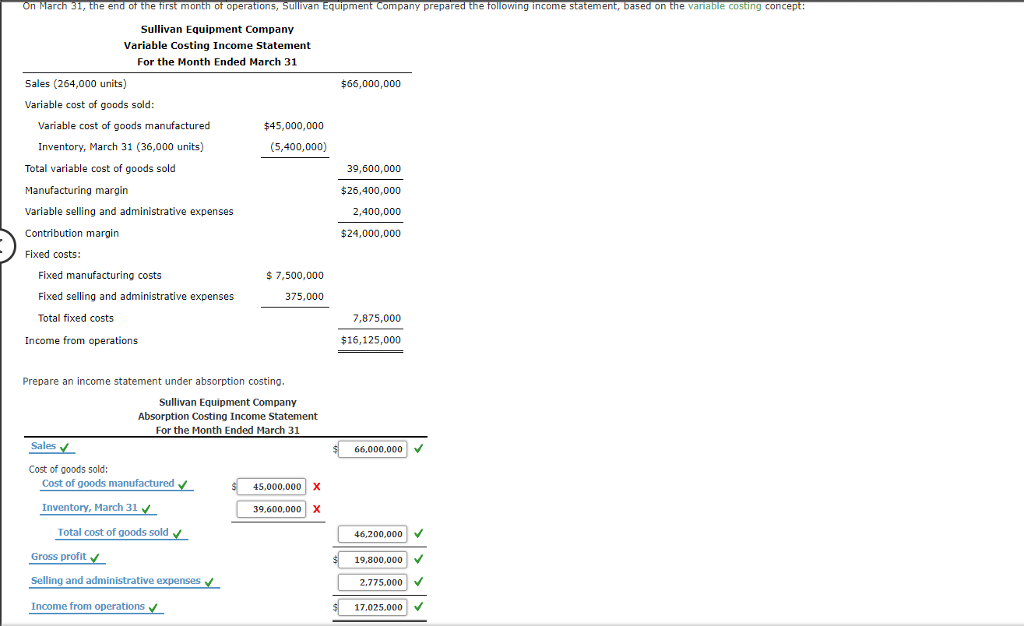This screenshot has height=626, width=1024.
Task: Click the green checkmark beside Total cost of goods sold
Action: click(418, 533)
